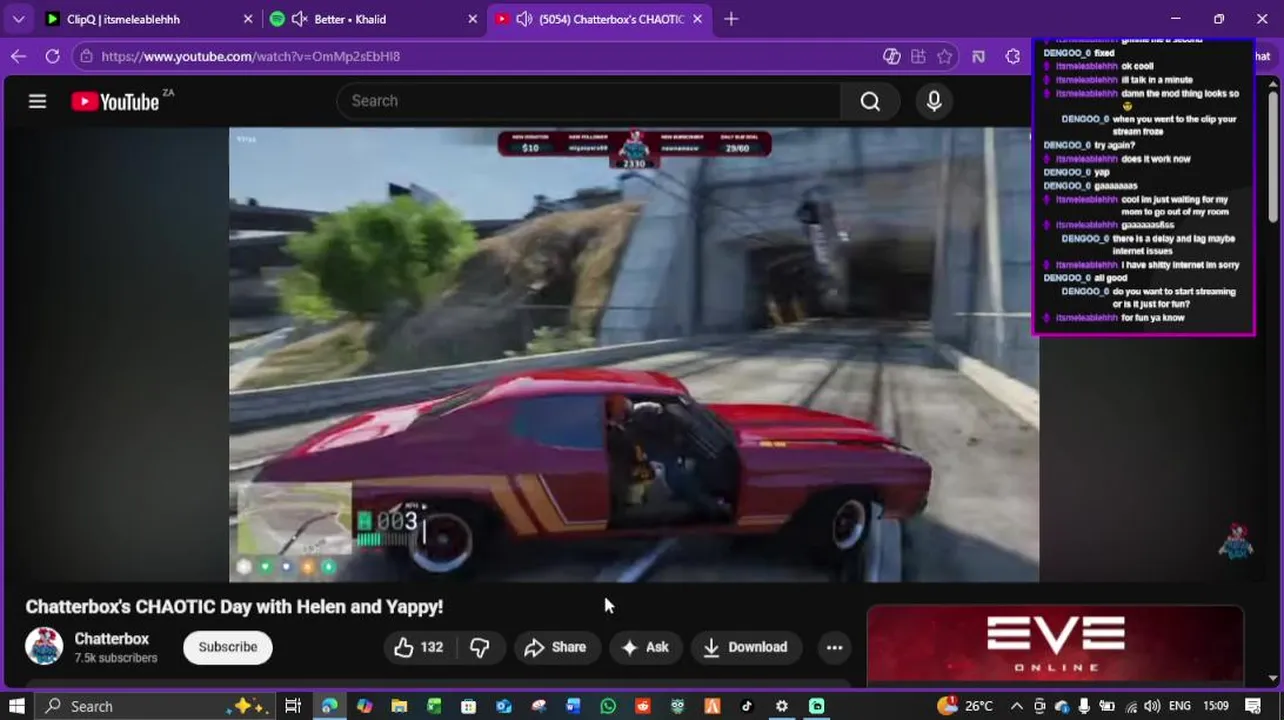Expand the tab actions dropdown arrow
The image size is (1284, 720).
[x=18, y=19]
